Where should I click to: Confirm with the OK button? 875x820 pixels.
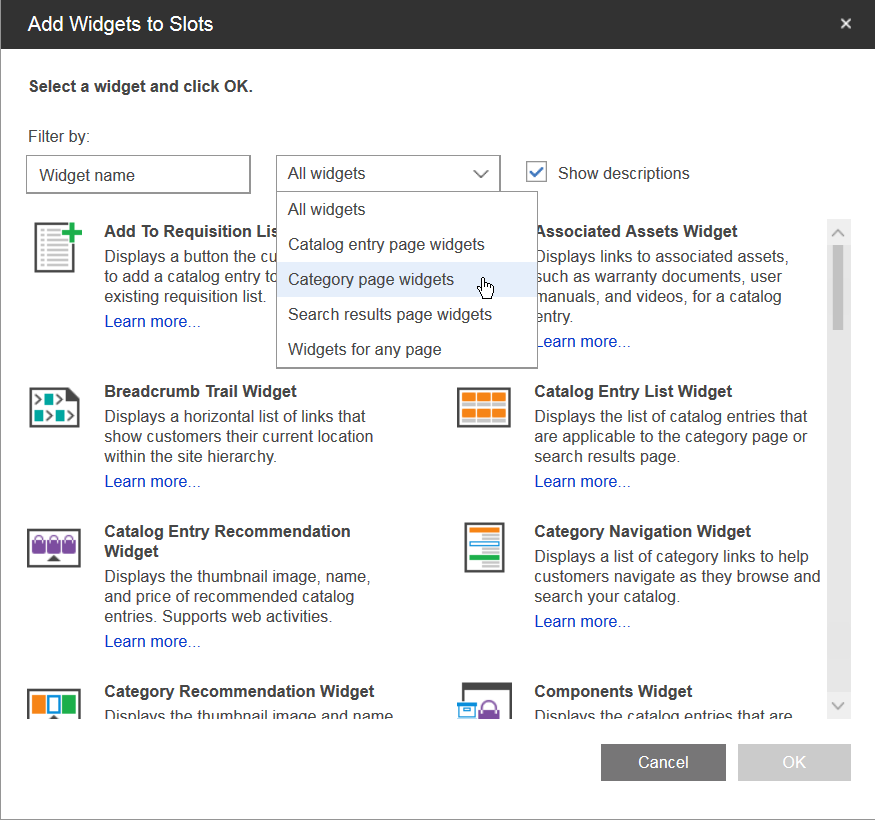(794, 762)
